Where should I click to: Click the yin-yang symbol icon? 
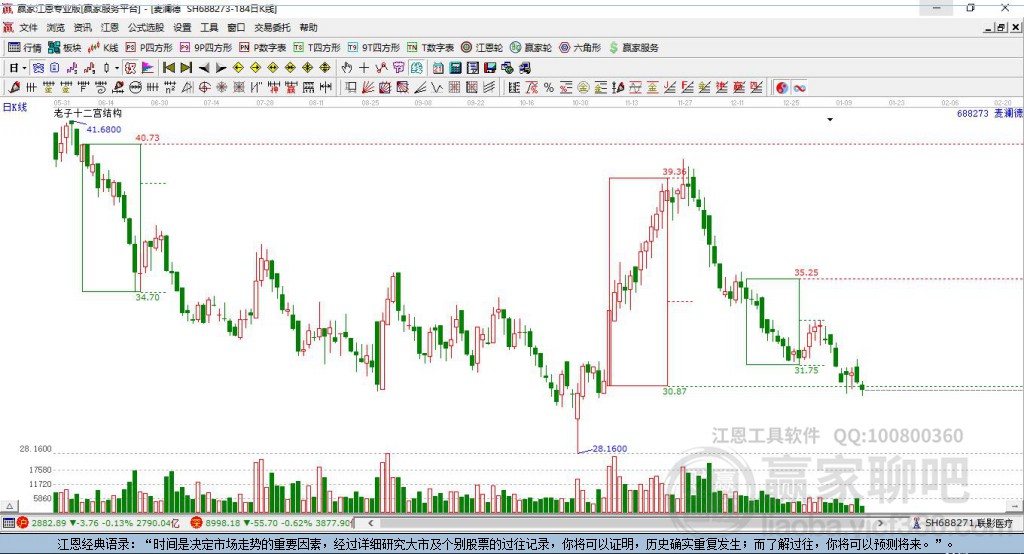[x=782, y=88]
